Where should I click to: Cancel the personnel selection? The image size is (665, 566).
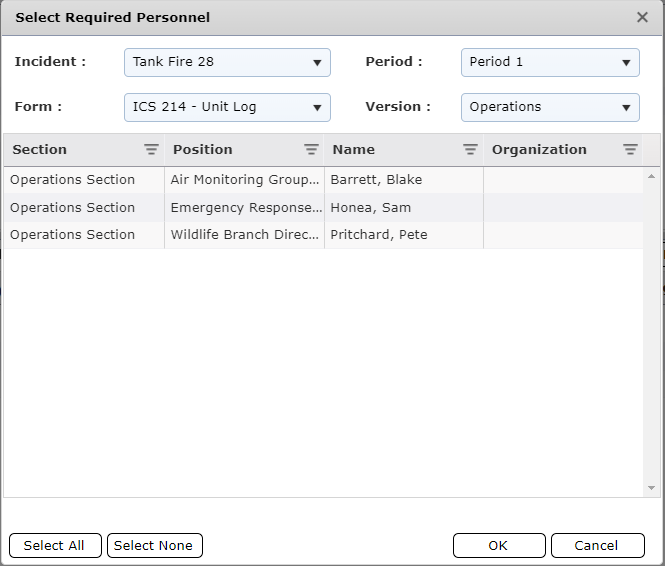point(597,545)
